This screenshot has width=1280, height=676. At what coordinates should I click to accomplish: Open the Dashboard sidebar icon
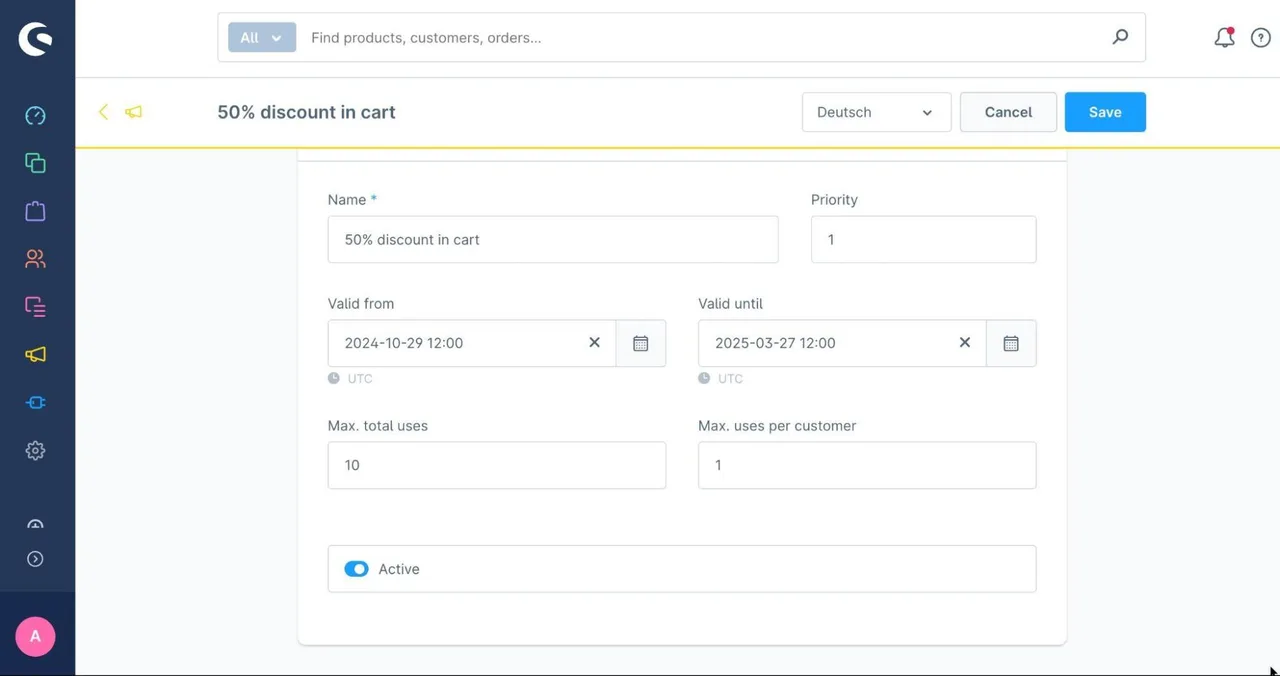coord(35,115)
